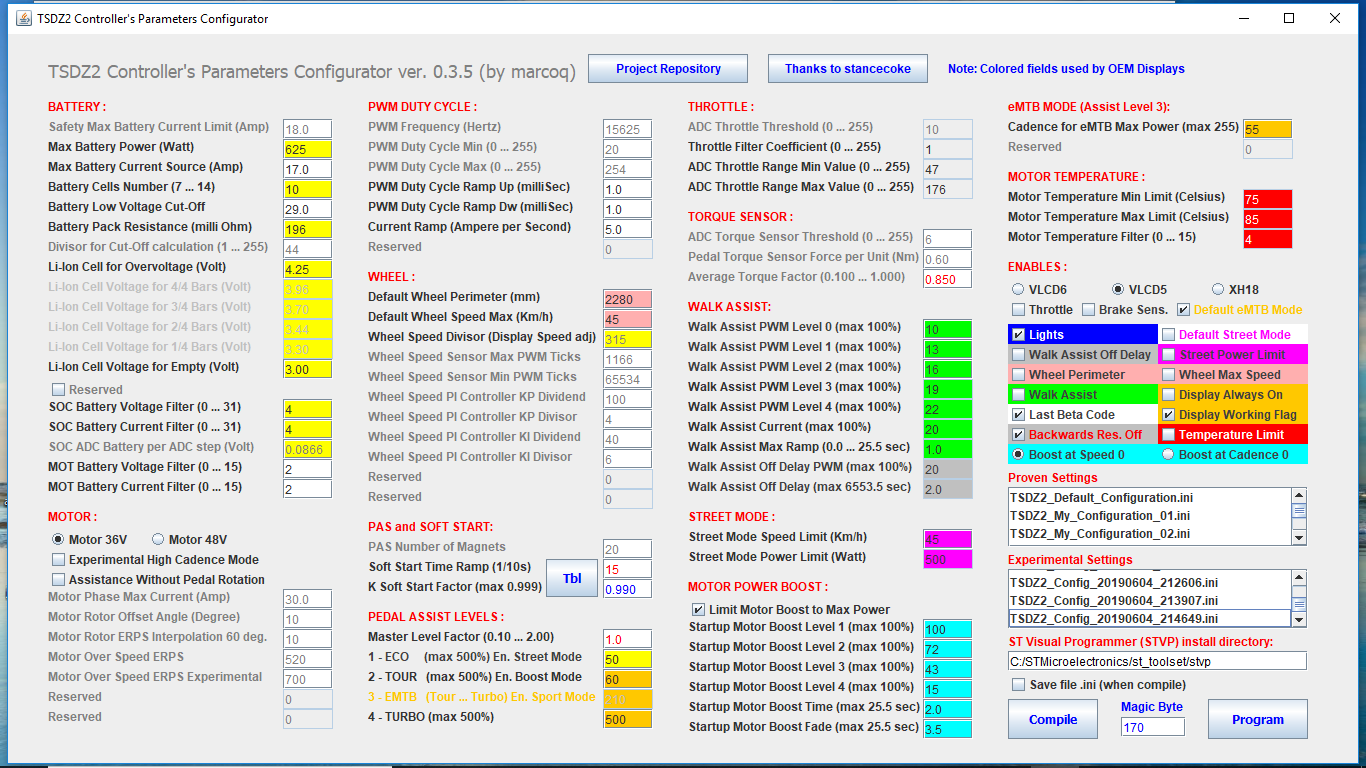Select TSDZ2_My_Configuration_02.ini from the list
Viewport: 1366px width, 768px height.
click(x=1149, y=533)
